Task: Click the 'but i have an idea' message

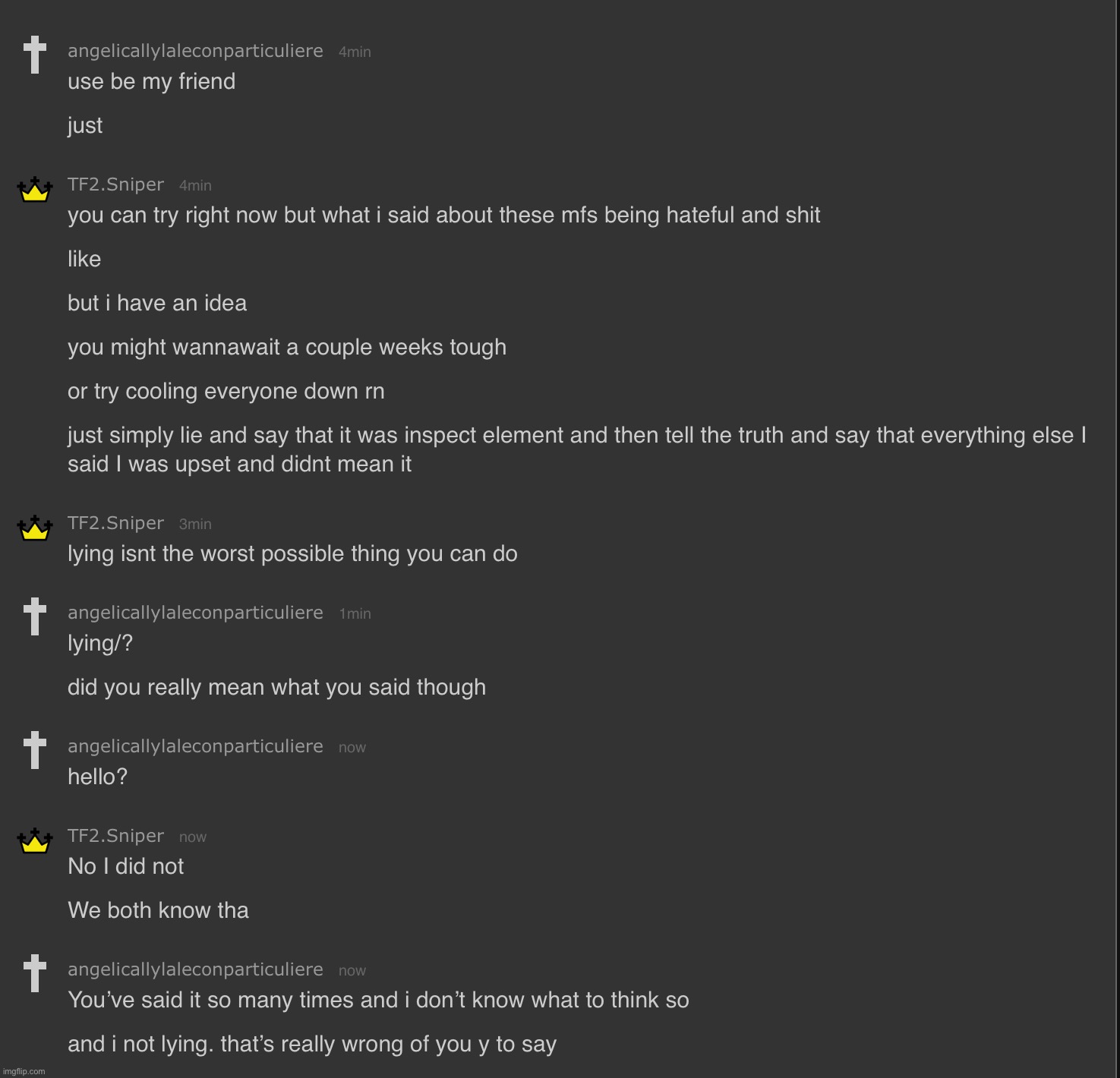Action: [x=157, y=304]
